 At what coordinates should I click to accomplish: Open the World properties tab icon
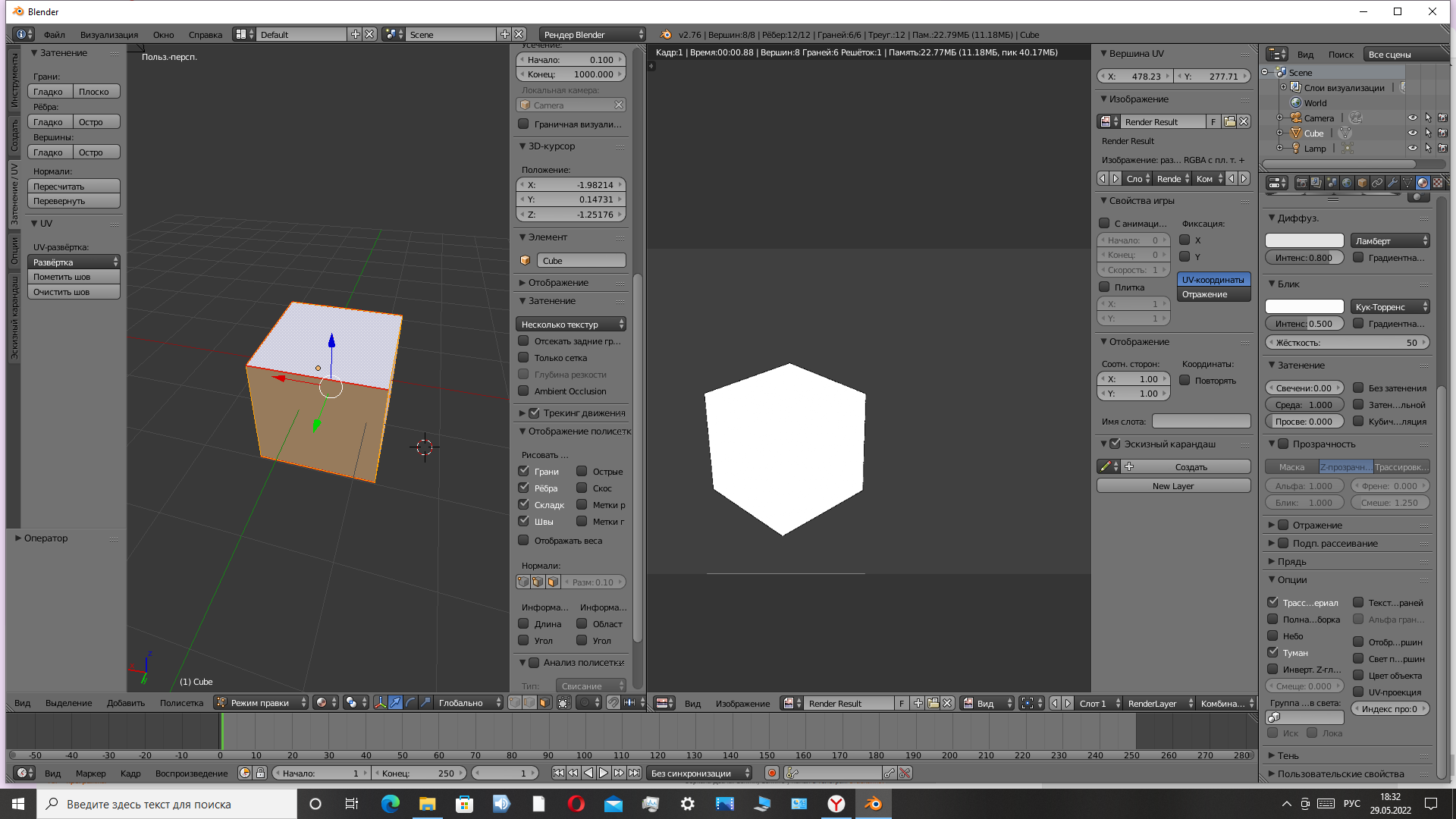coord(1347,183)
